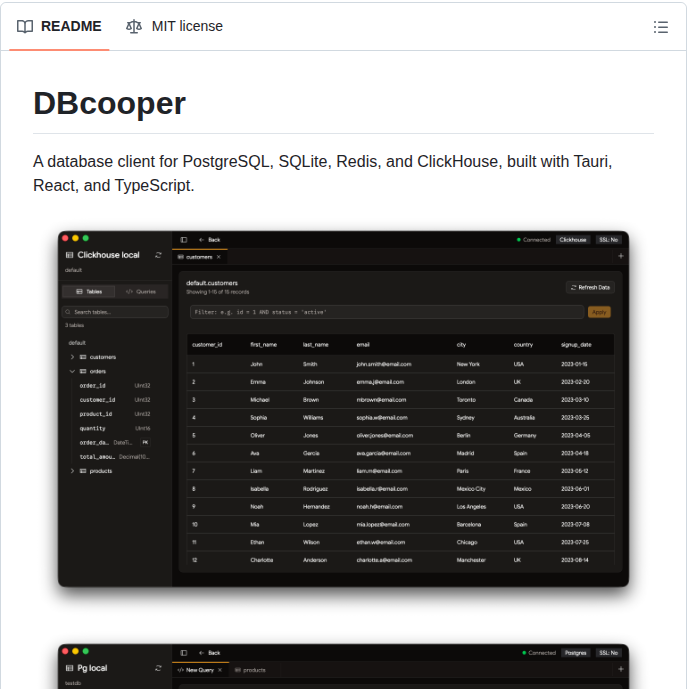Toggle sidebar icon in Pg local screenshot
Viewport: 687px width, 689px height.
[184, 653]
